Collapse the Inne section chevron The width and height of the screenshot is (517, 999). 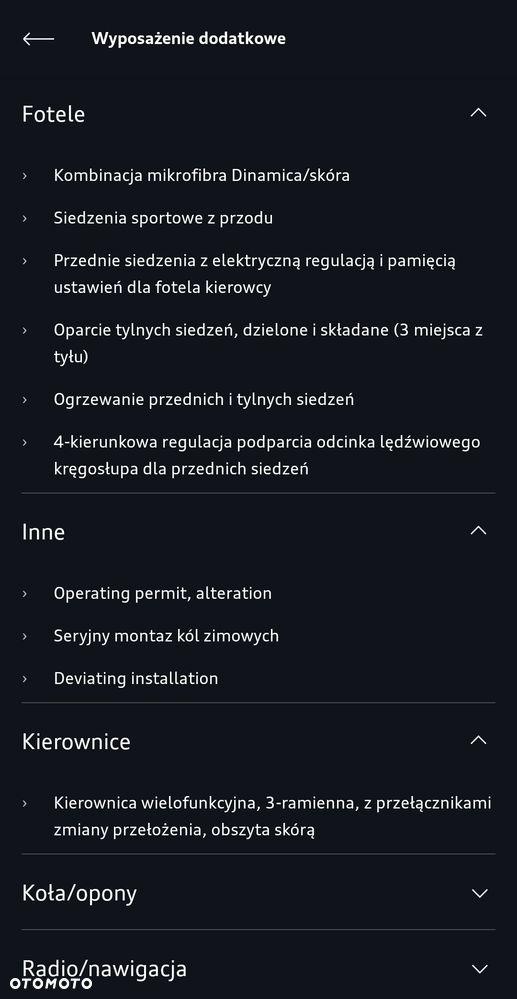pos(478,530)
